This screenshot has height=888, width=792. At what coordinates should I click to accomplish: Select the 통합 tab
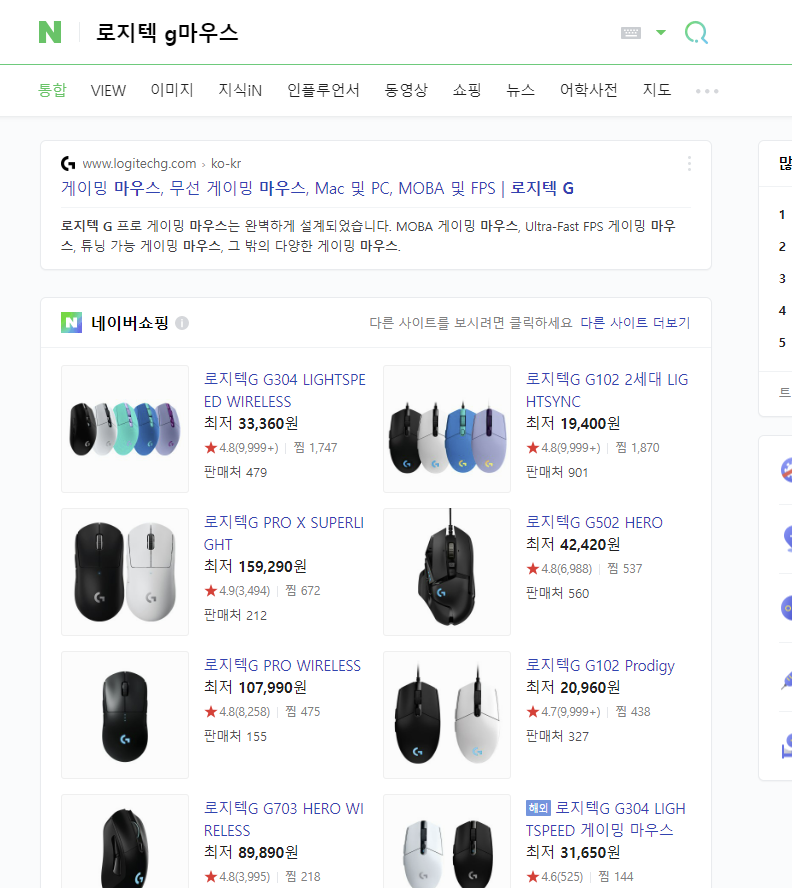[52, 90]
